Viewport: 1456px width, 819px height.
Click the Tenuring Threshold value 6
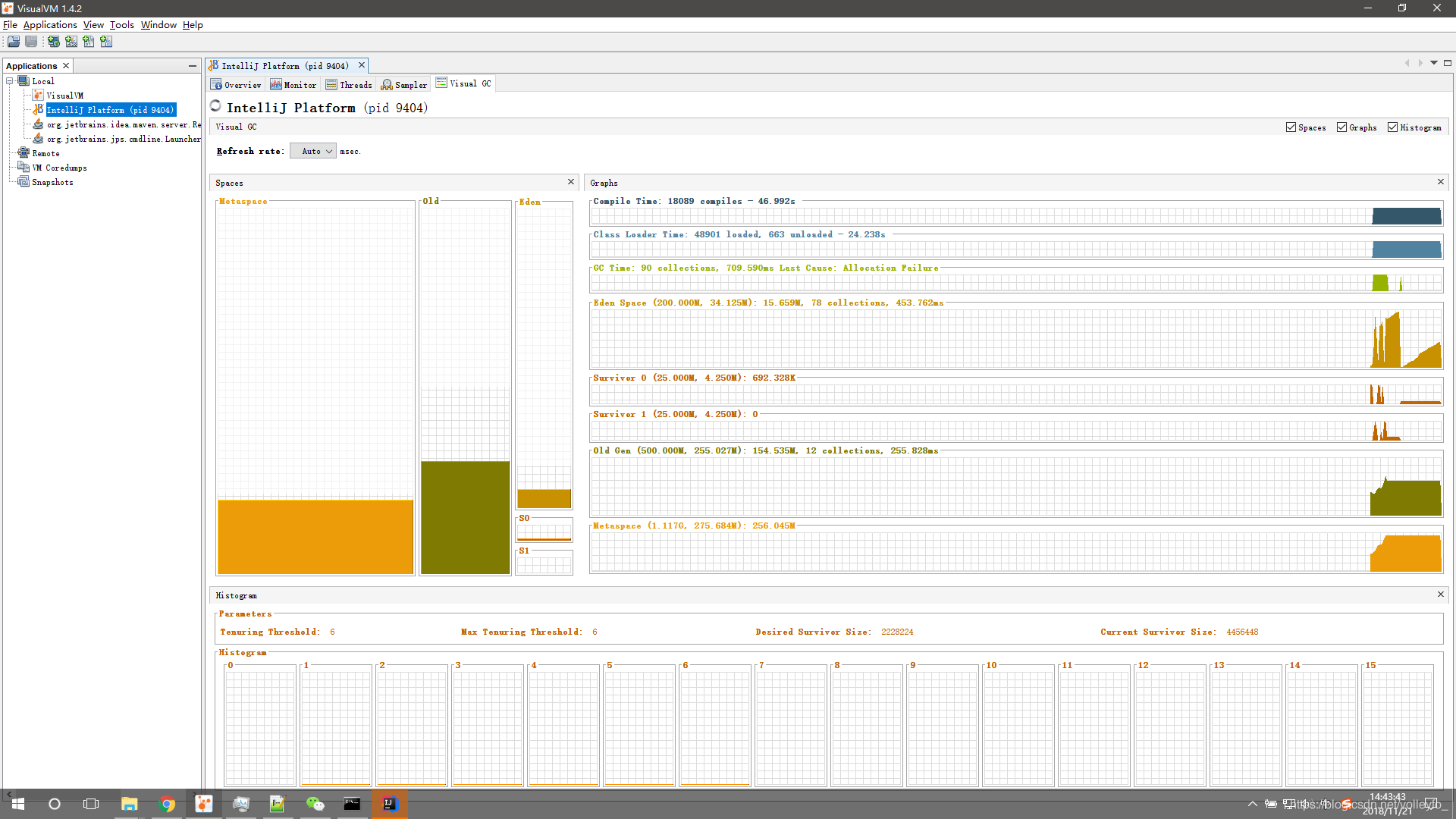click(x=332, y=632)
